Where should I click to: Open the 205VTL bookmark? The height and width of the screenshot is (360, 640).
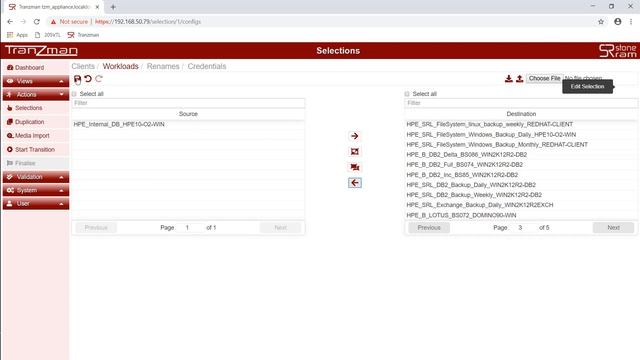click(47, 35)
